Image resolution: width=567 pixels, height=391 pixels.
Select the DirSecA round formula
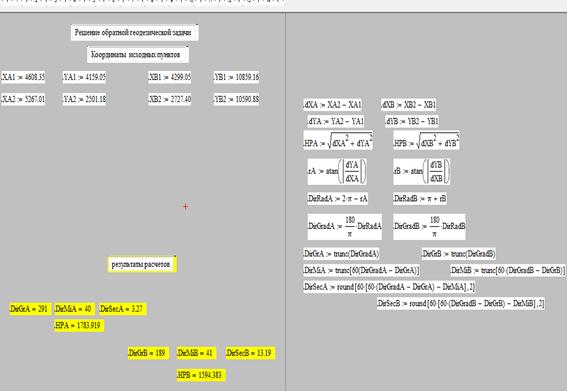pos(389,287)
